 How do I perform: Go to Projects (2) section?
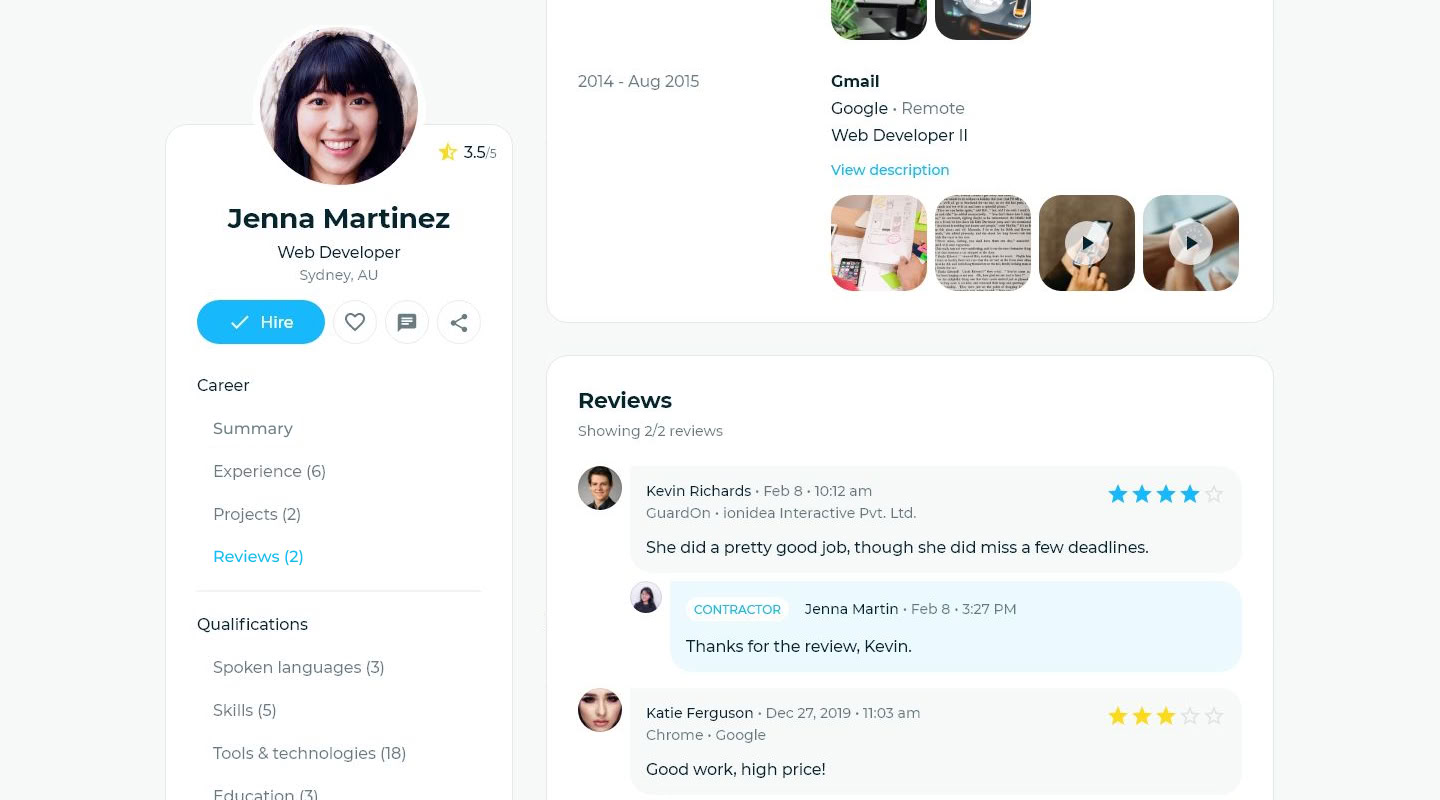click(257, 514)
